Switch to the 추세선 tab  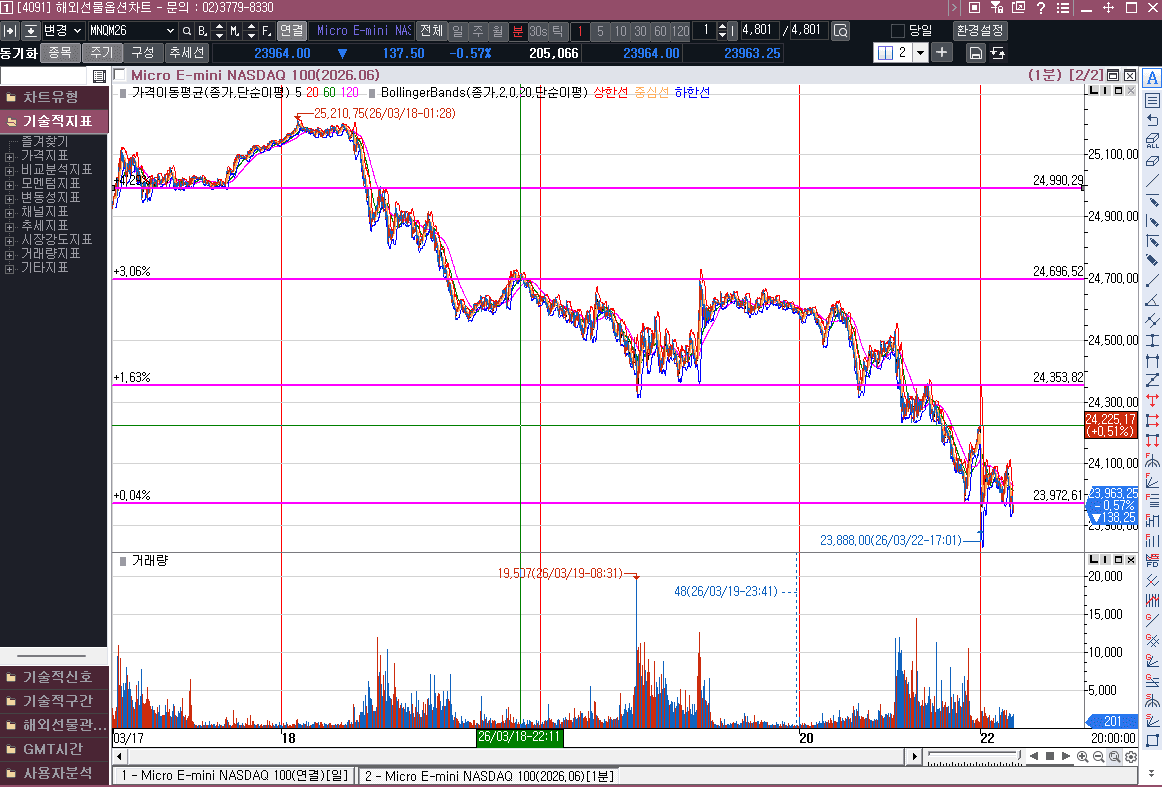(186, 52)
